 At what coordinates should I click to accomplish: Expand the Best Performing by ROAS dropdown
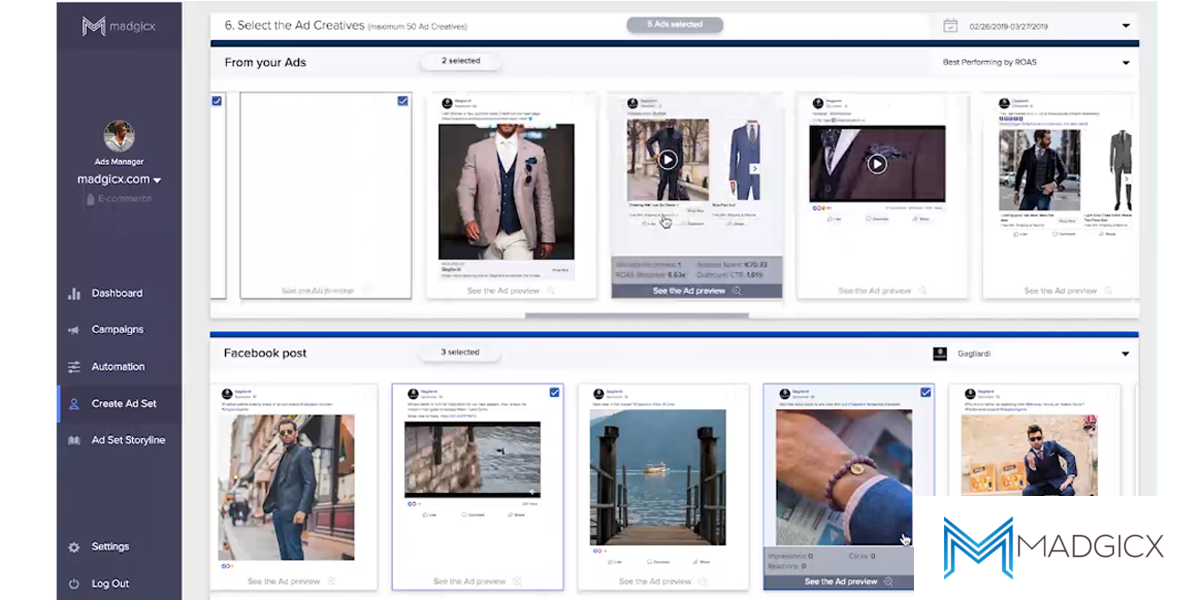[1125, 62]
